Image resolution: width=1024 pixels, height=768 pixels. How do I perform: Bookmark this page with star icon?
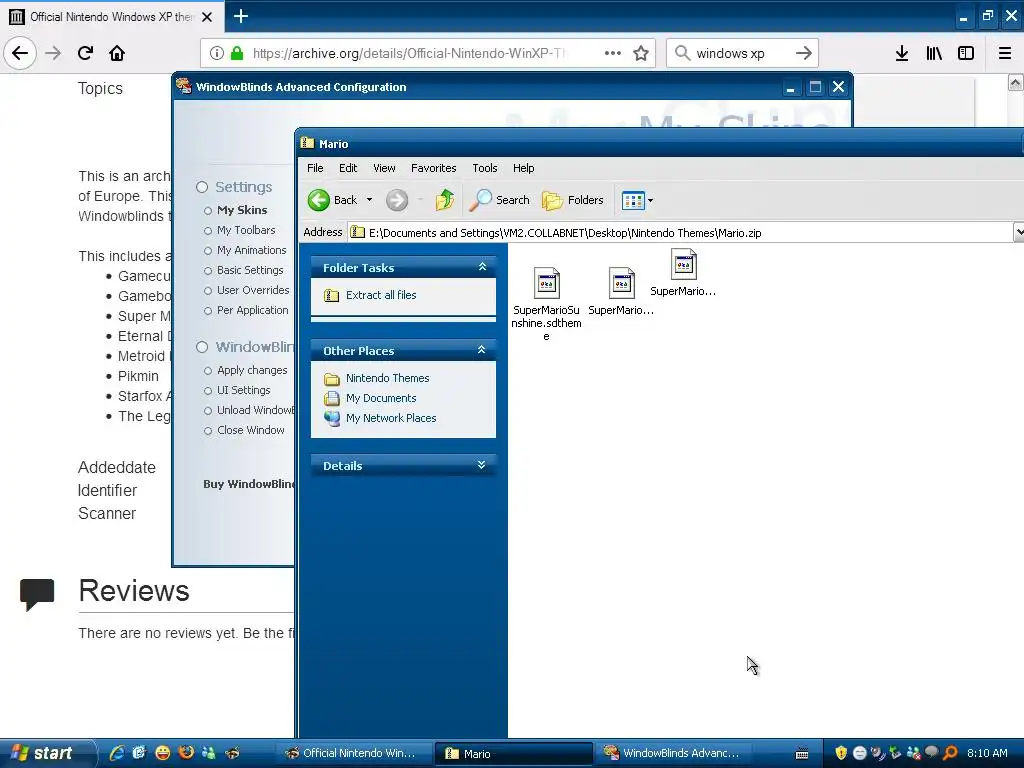tap(641, 53)
